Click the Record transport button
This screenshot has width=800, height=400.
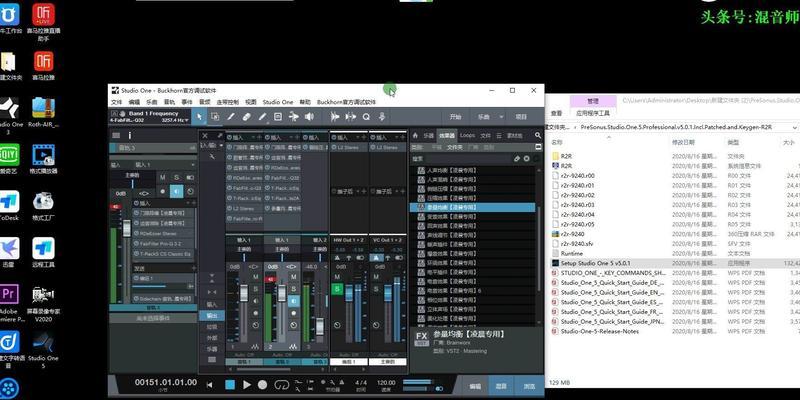(x=262, y=385)
